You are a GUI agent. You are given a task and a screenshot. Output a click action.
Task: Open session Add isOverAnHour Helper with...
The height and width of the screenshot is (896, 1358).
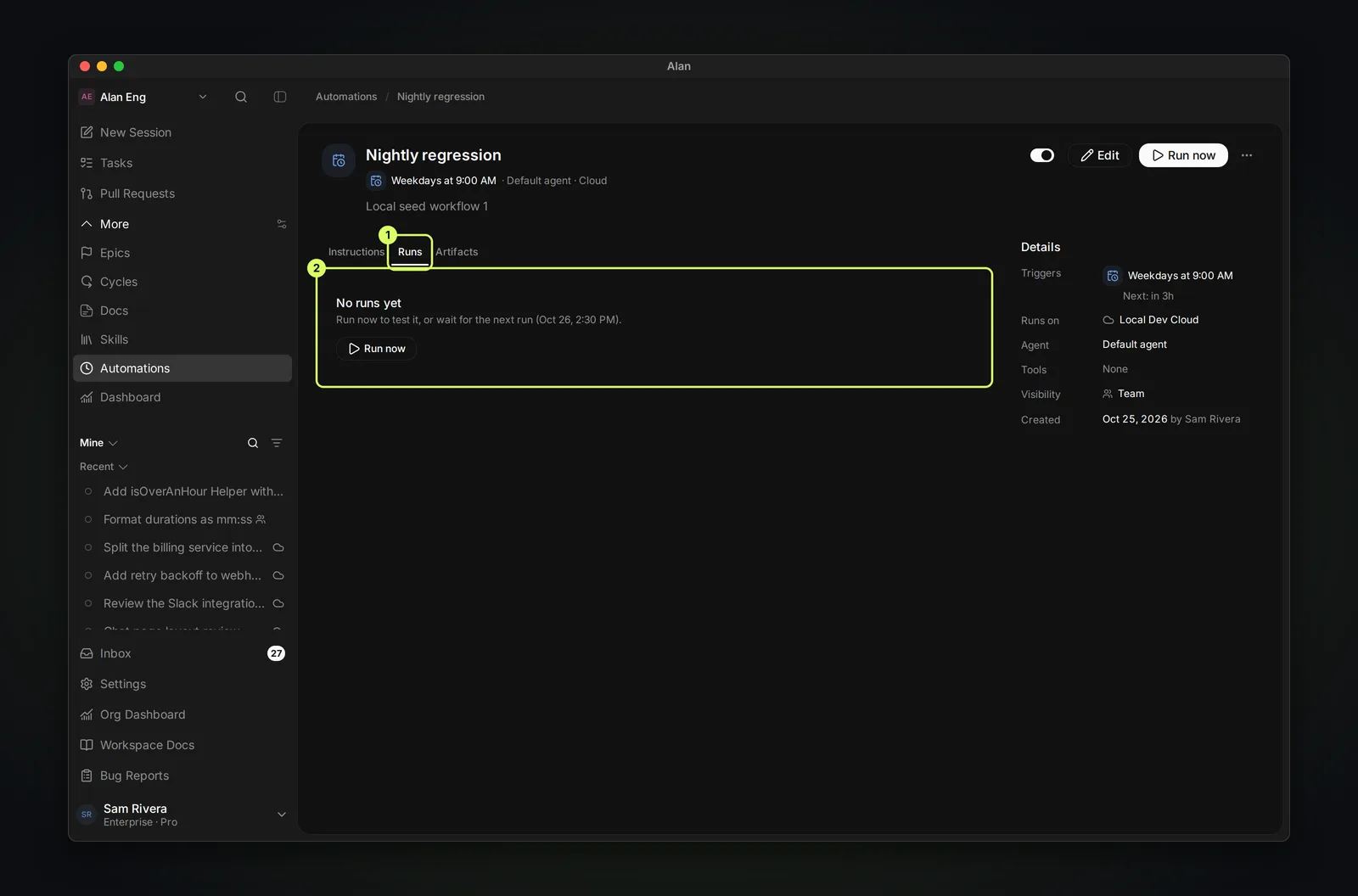click(x=182, y=491)
